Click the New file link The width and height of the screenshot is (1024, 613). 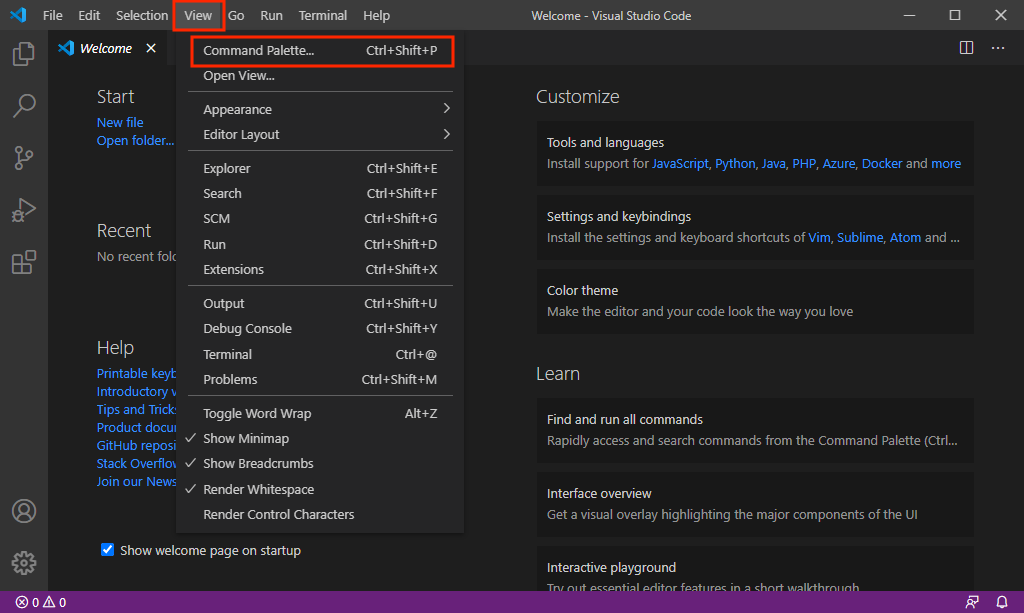pyautogui.click(x=120, y=122)
